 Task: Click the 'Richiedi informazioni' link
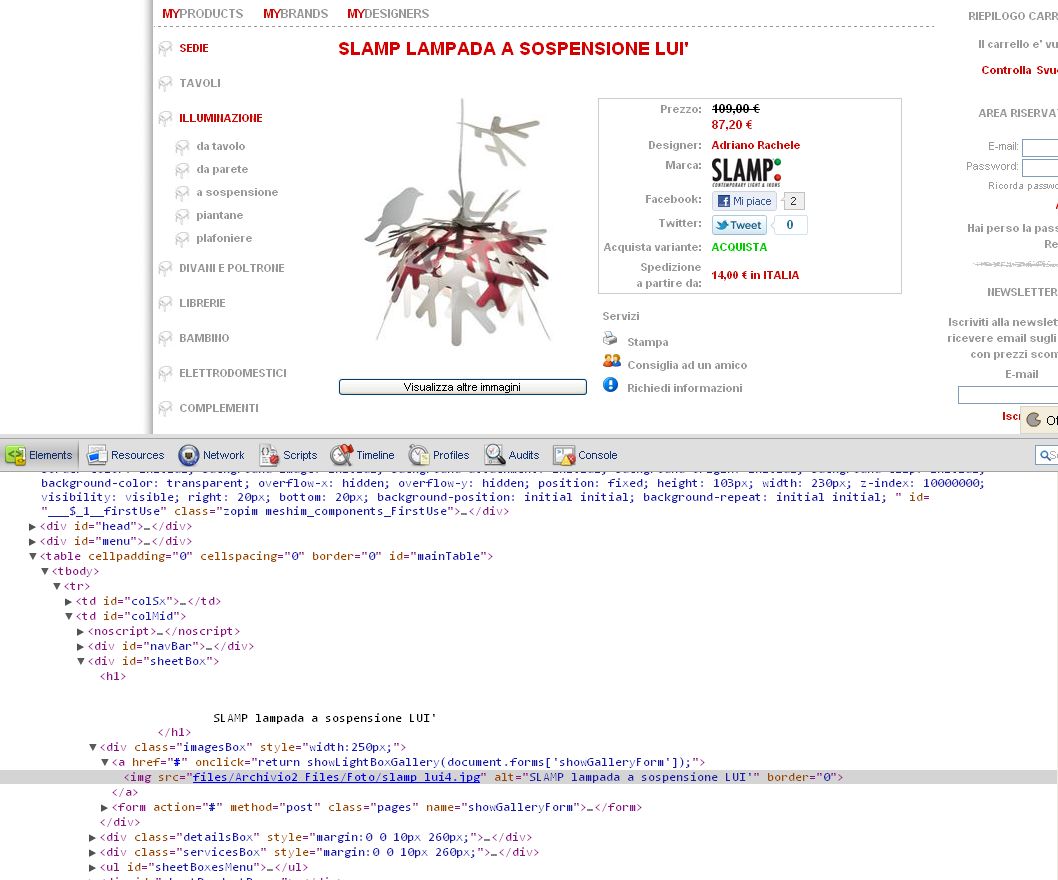pos(685,388)
